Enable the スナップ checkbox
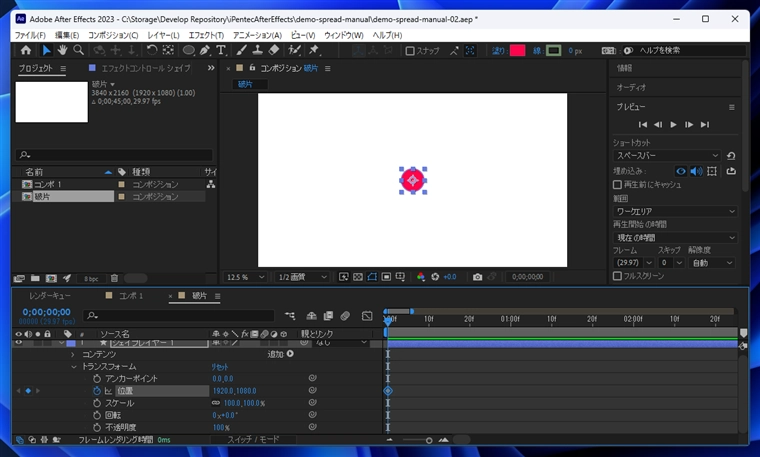This screenshot has height=457, width=760. 410,51
